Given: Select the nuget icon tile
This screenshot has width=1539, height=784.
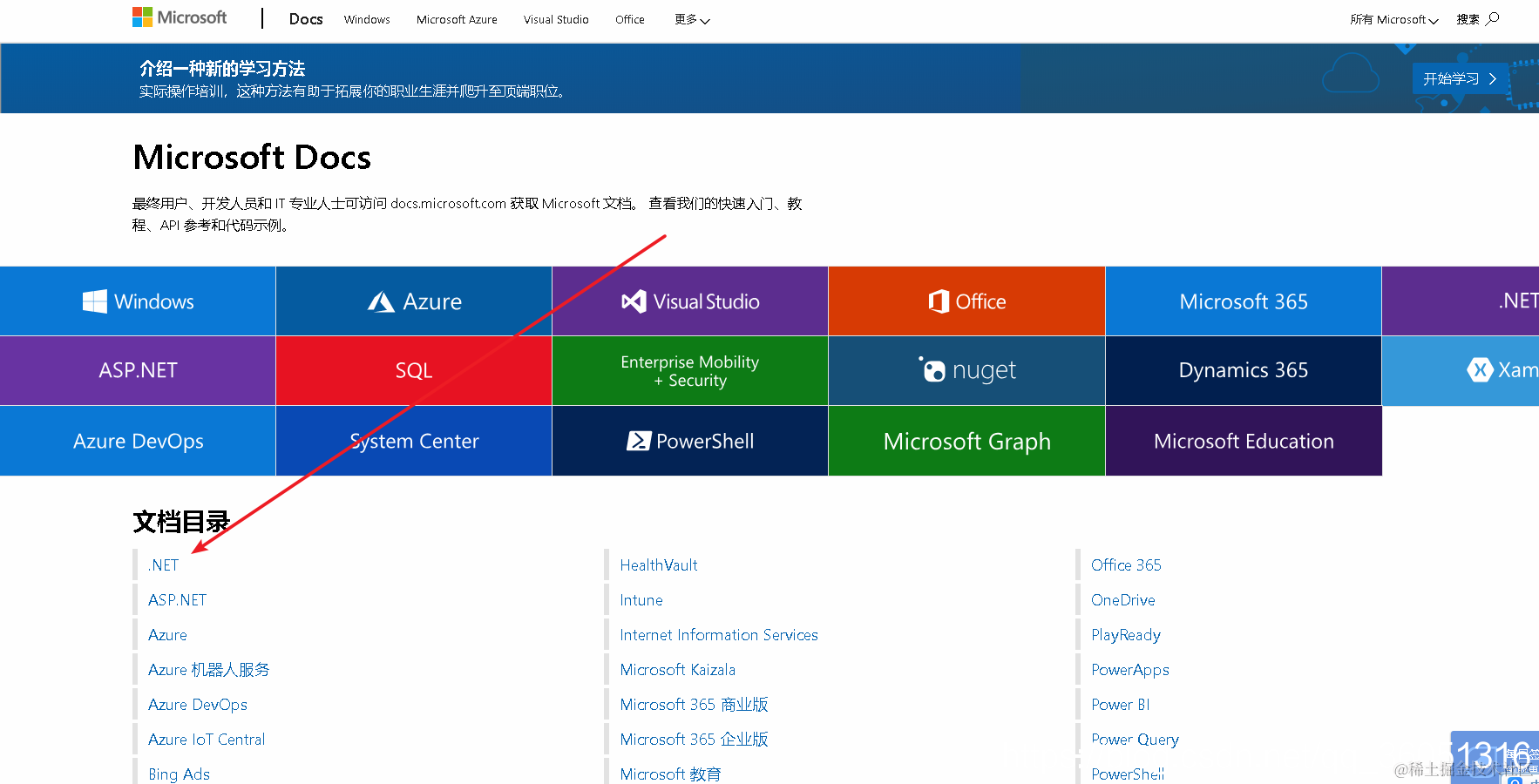Looking at the screenshot, I should pyautogui.click(x=933, y=369).
